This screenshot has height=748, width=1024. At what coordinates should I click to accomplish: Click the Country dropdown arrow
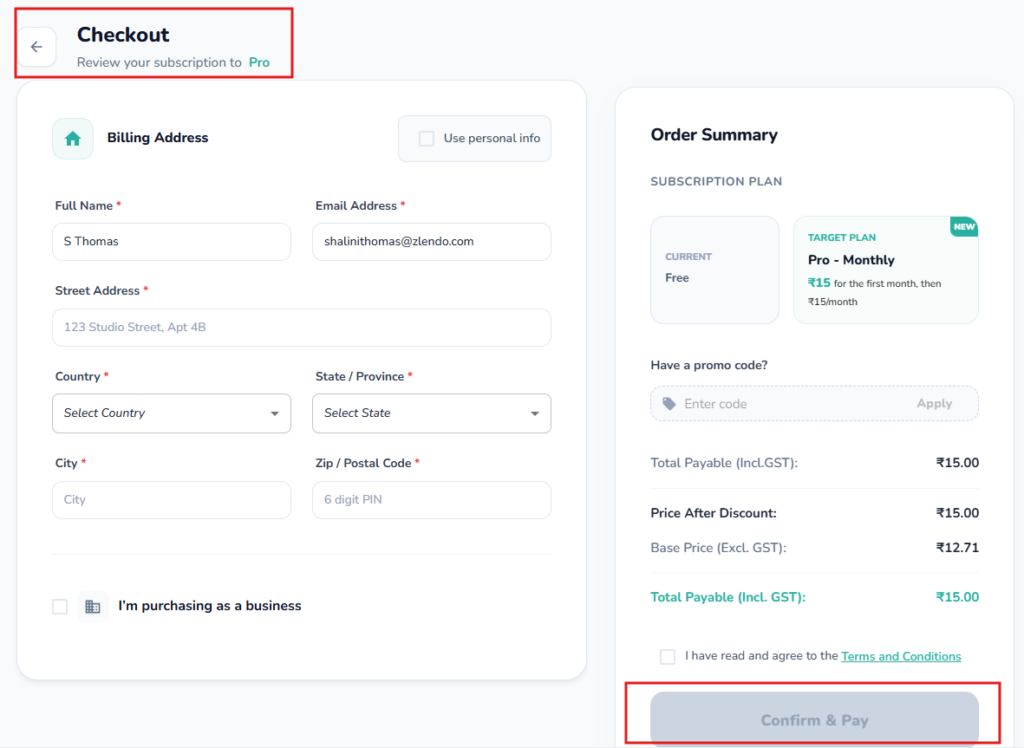tap(275, 414)
